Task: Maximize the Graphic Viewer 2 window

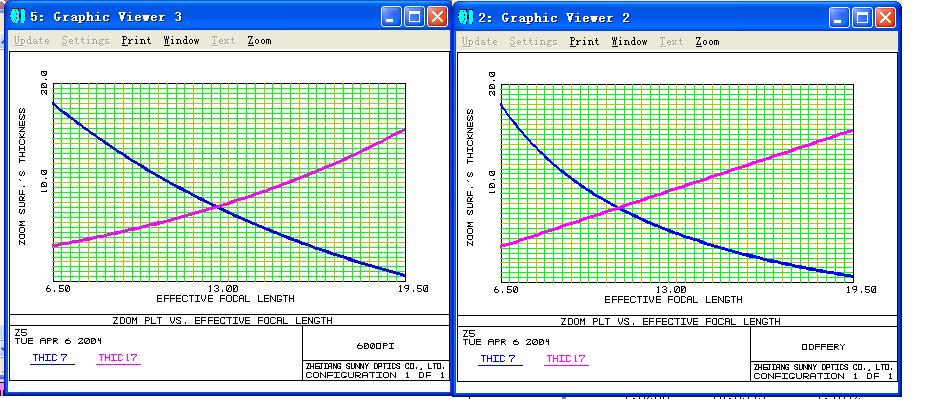Action: coord(862,17)
